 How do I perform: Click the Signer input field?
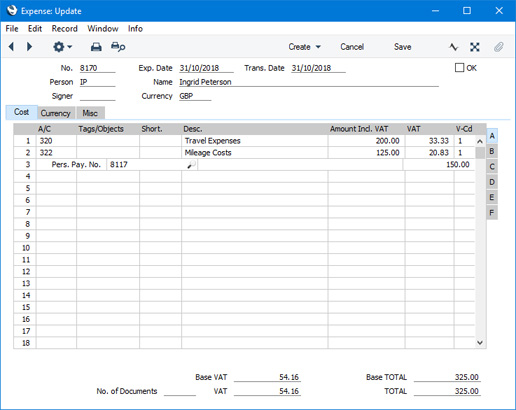click(x=97, y=96)
